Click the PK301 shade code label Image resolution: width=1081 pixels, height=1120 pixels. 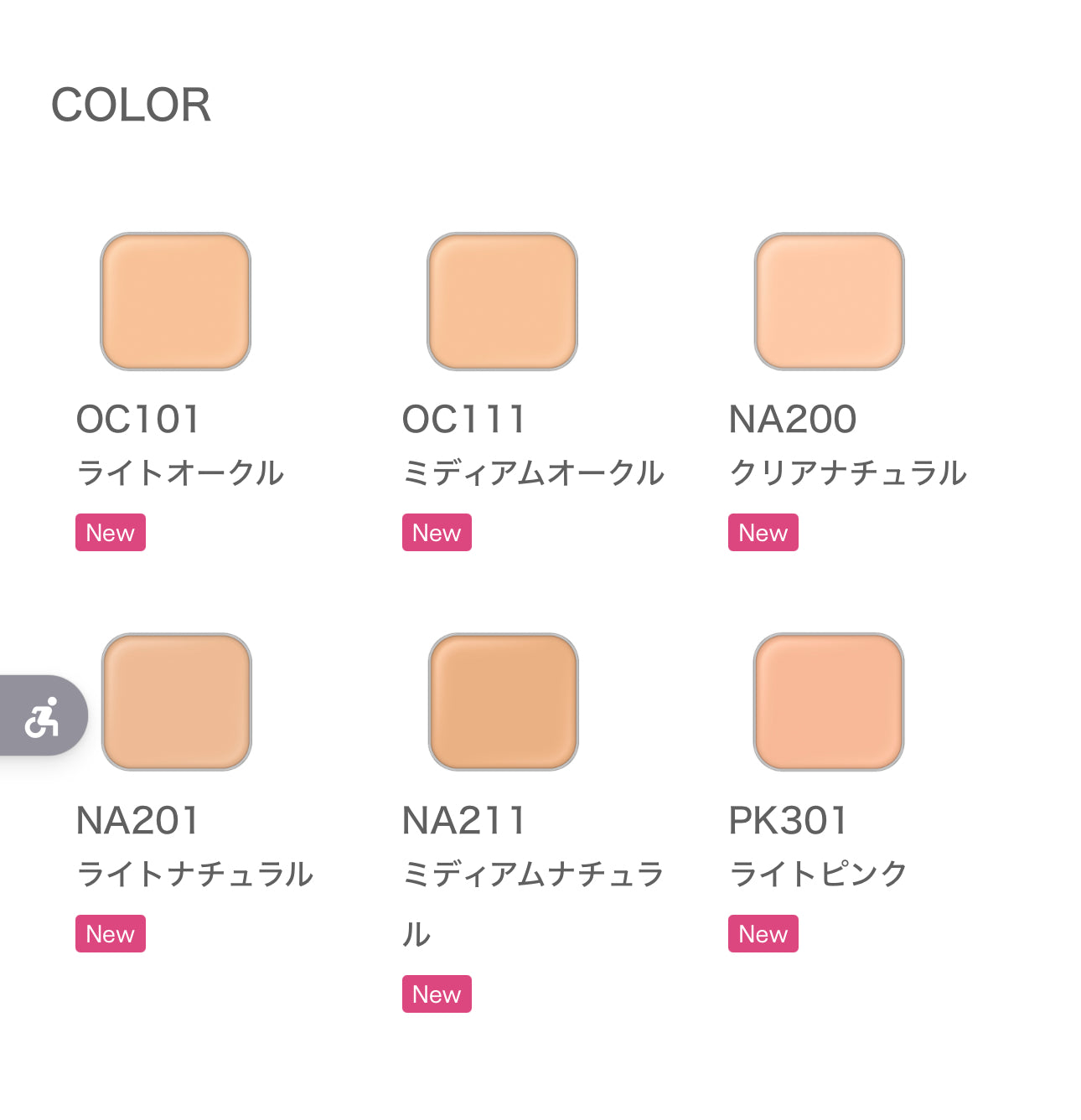[x=788, y=821]
